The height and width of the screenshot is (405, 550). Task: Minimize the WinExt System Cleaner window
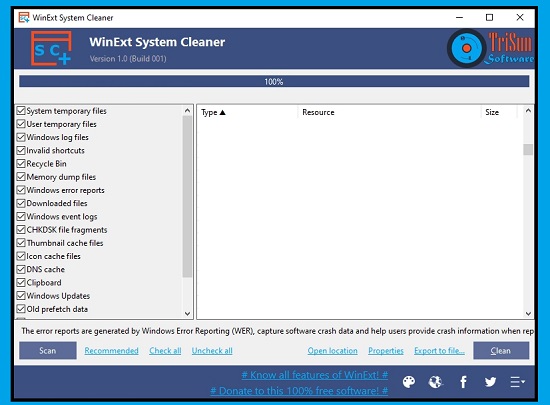tap(460, 18)
